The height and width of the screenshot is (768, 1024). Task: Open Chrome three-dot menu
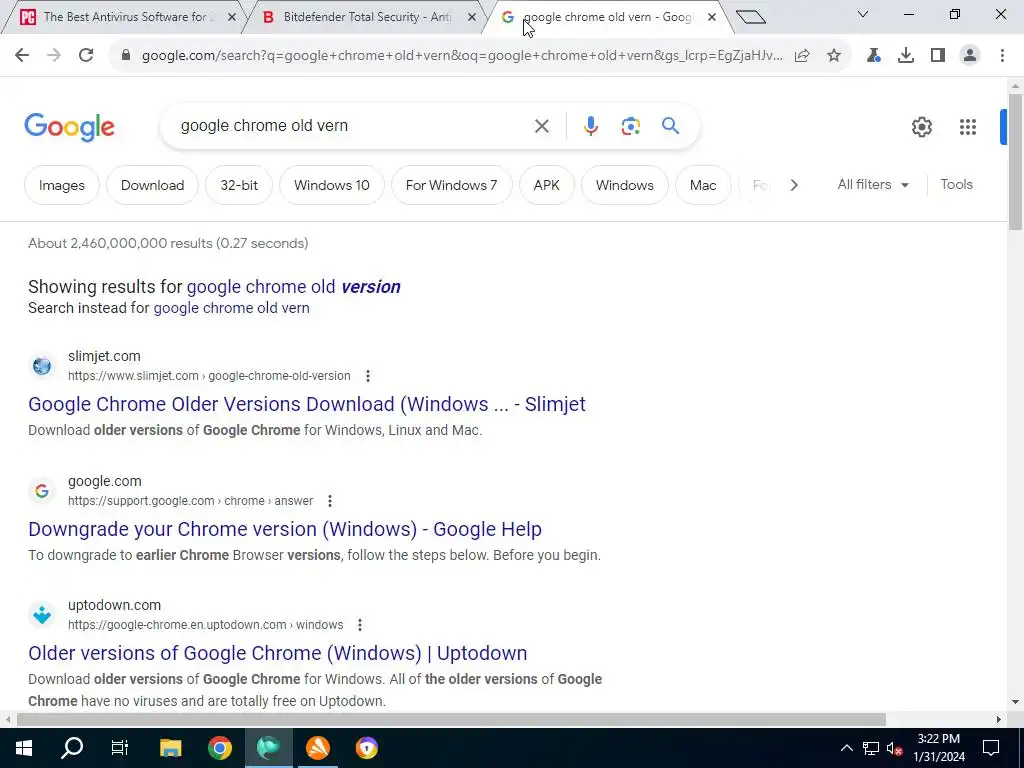click(x=1002, y=56)
